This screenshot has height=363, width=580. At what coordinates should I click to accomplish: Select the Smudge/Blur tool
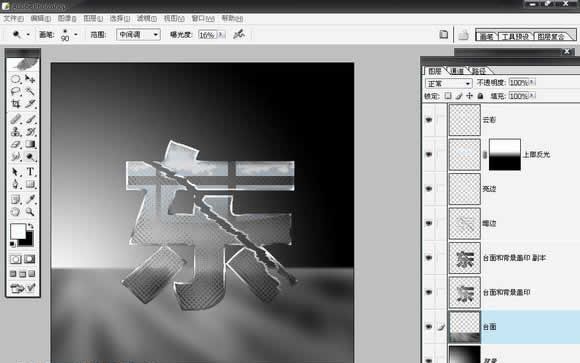pos(15,157)
